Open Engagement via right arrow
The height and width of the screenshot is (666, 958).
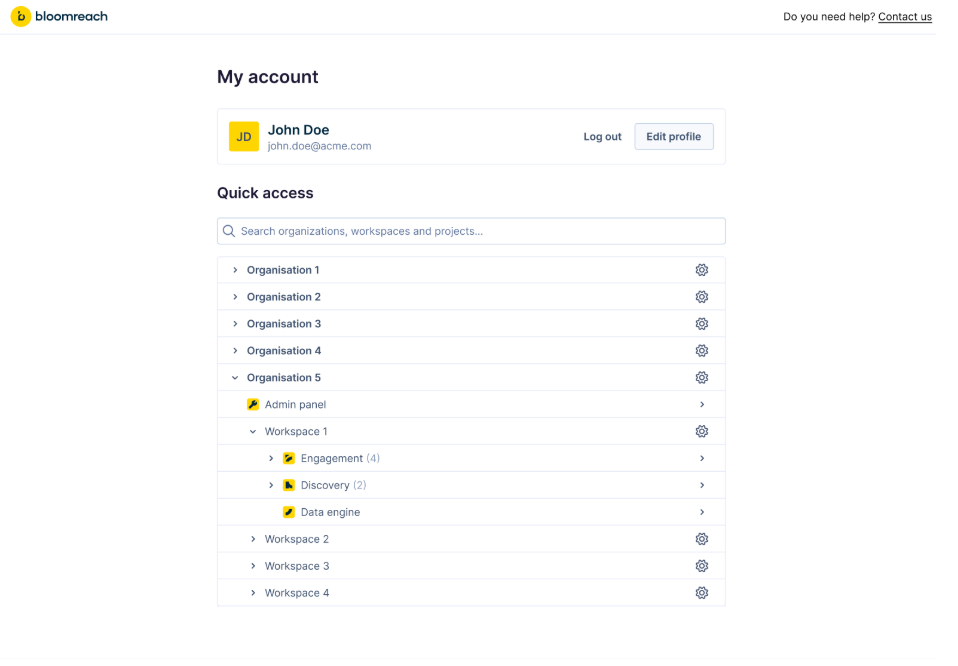702,458
